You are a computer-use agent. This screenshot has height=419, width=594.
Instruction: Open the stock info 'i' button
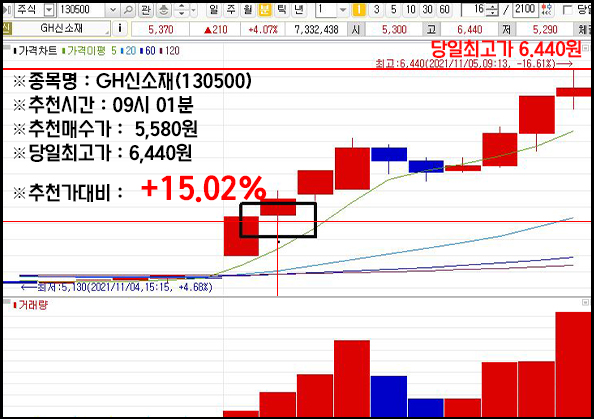(120, 28)
